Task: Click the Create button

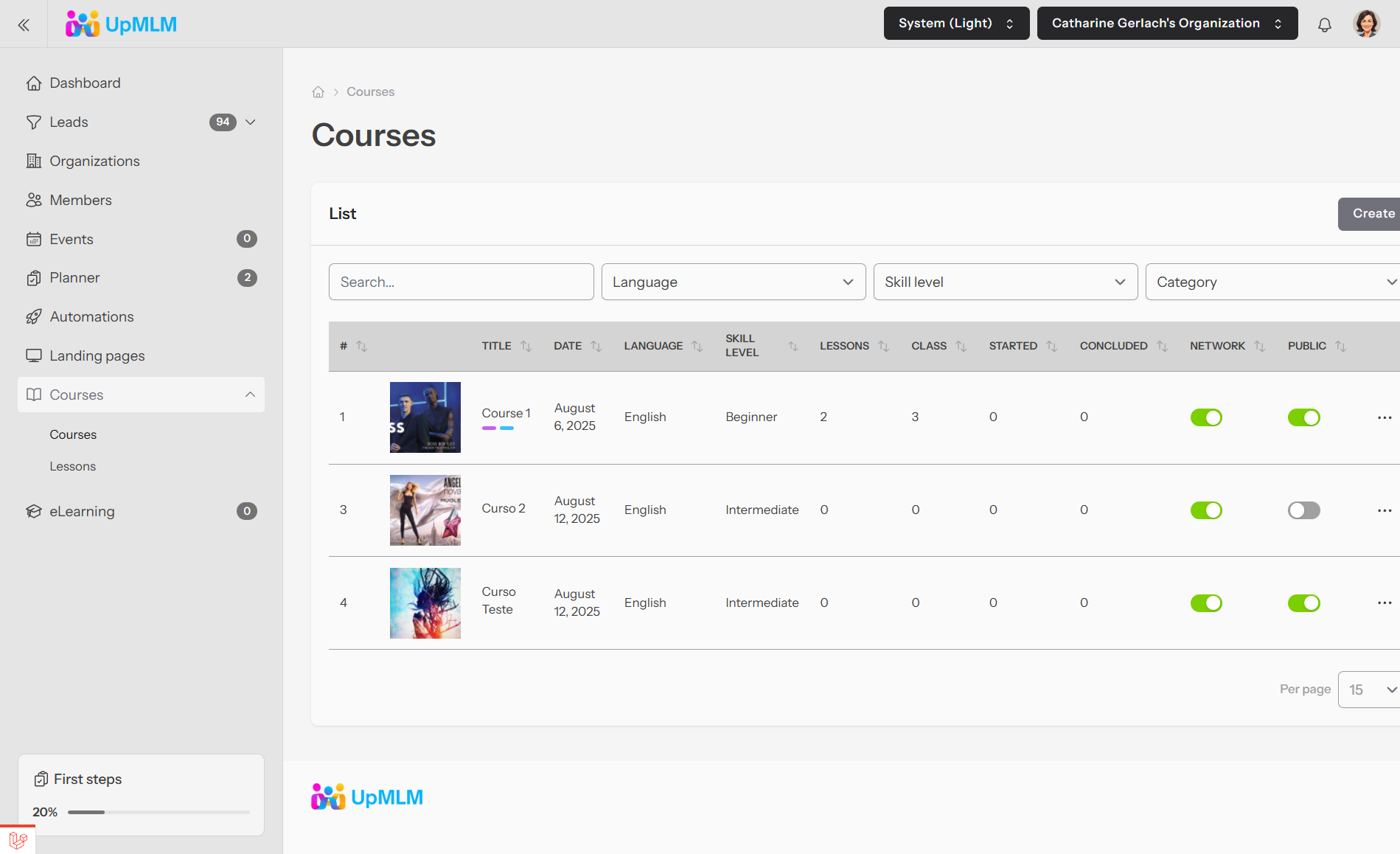Action: [x=1372, y=214]
